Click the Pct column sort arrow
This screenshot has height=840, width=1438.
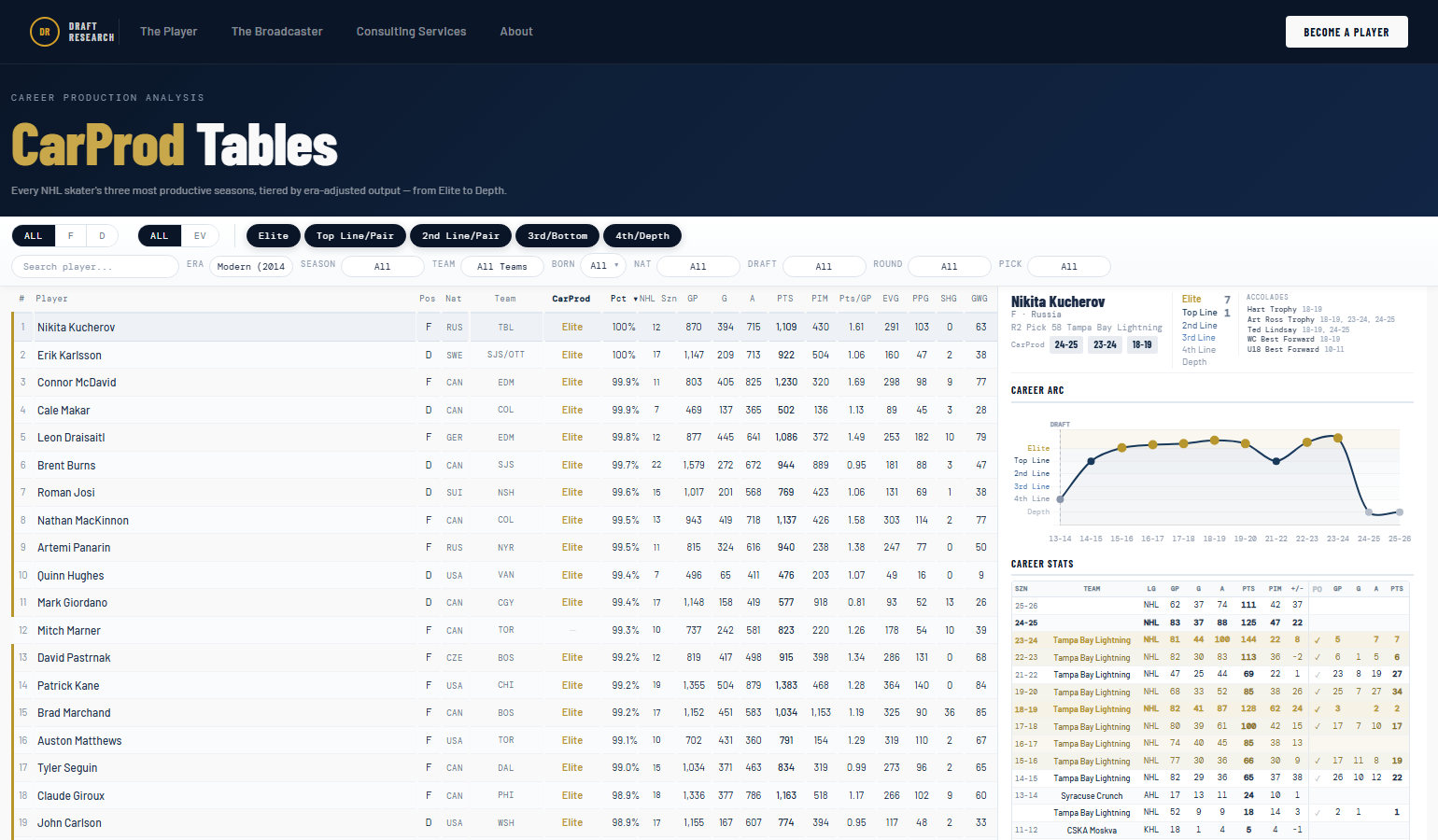[x=635, y=299]
